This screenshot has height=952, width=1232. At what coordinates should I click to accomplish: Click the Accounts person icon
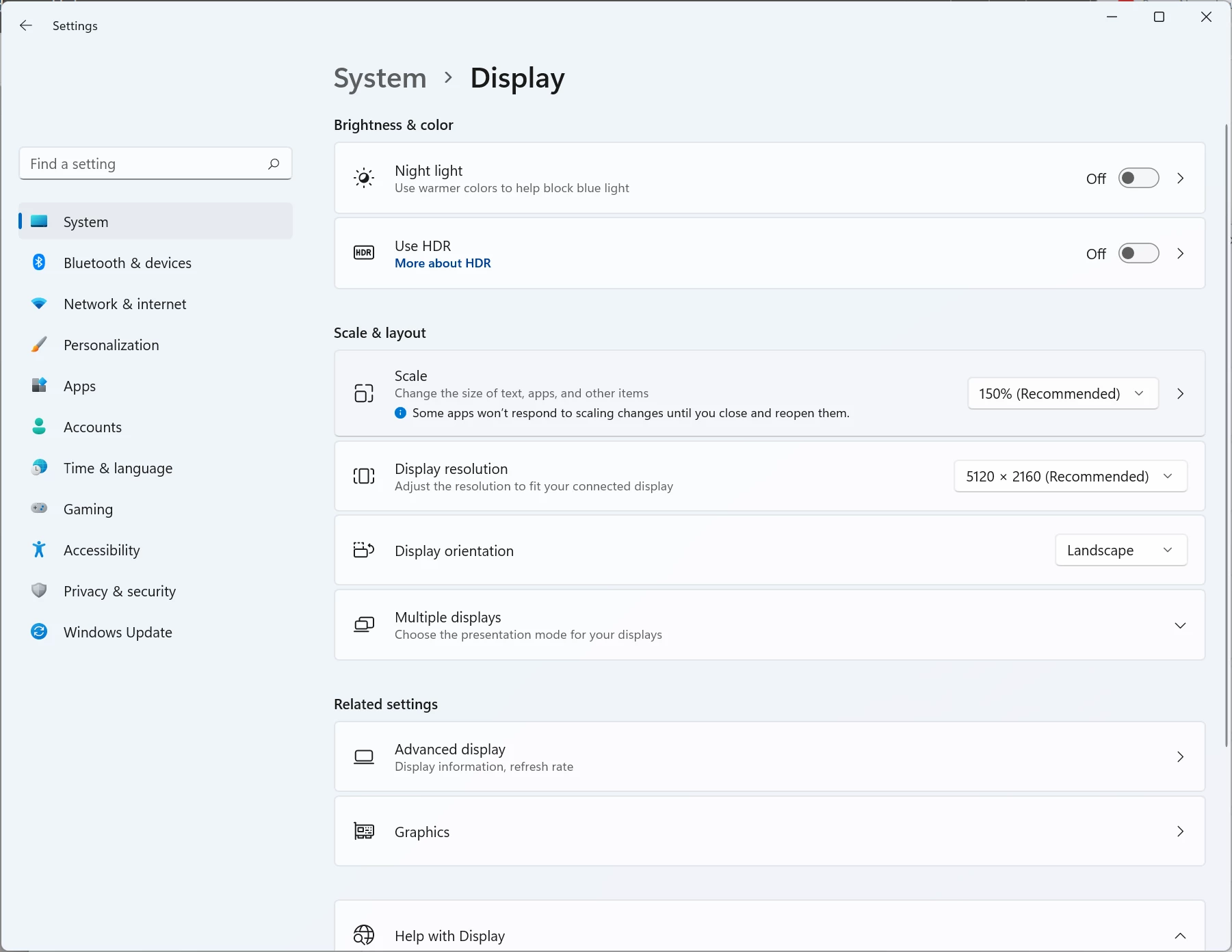click(40, 427)
